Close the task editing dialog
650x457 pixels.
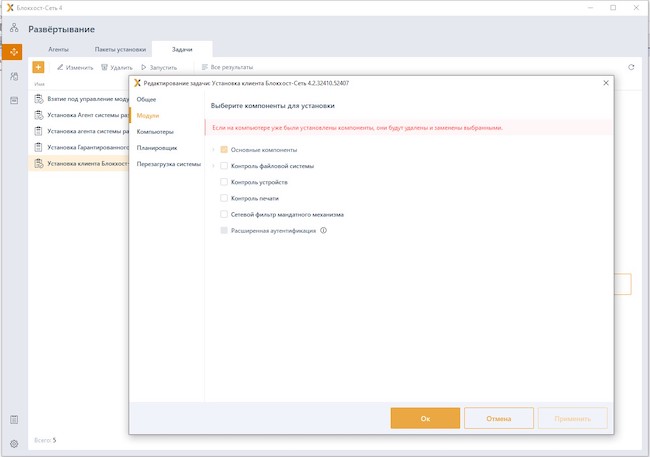coord(606,83)
